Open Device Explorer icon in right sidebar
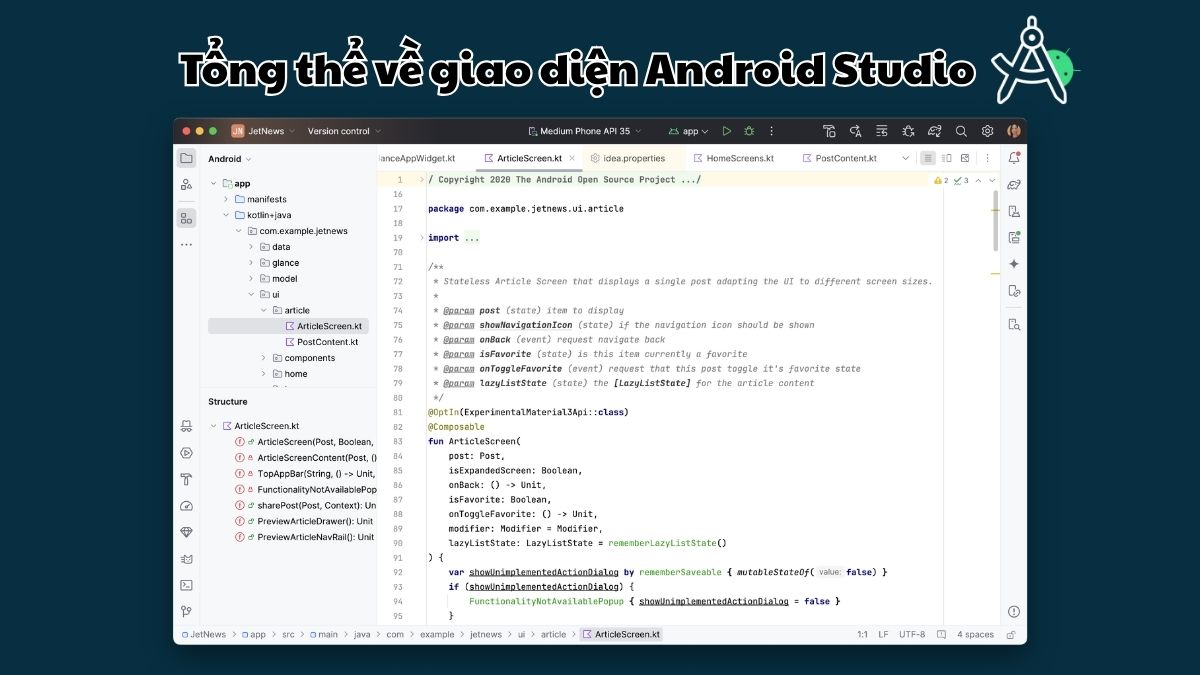This screenshot has height=675, width=1200. click(x=1014, y=324)
